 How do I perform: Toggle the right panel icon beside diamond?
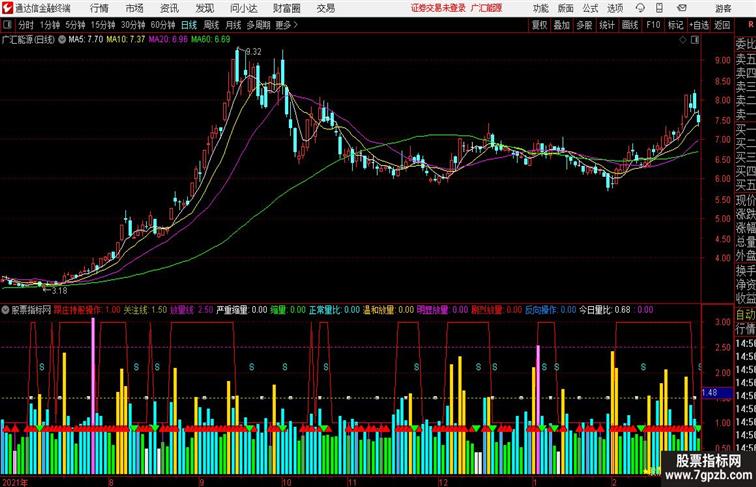click(x=694, y=40)
